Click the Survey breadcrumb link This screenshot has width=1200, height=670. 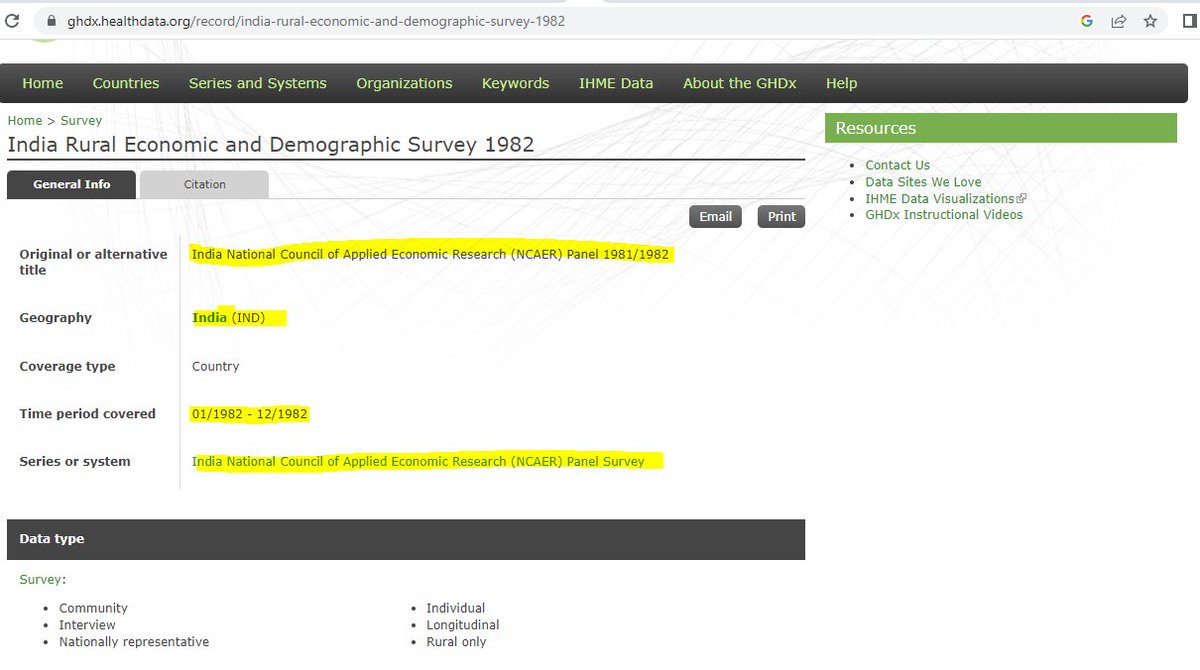(x=81, y=120)
